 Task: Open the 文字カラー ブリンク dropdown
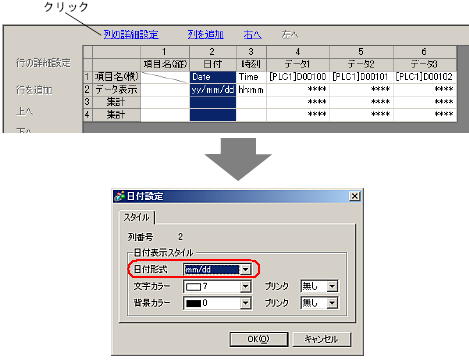click(332, 286)
